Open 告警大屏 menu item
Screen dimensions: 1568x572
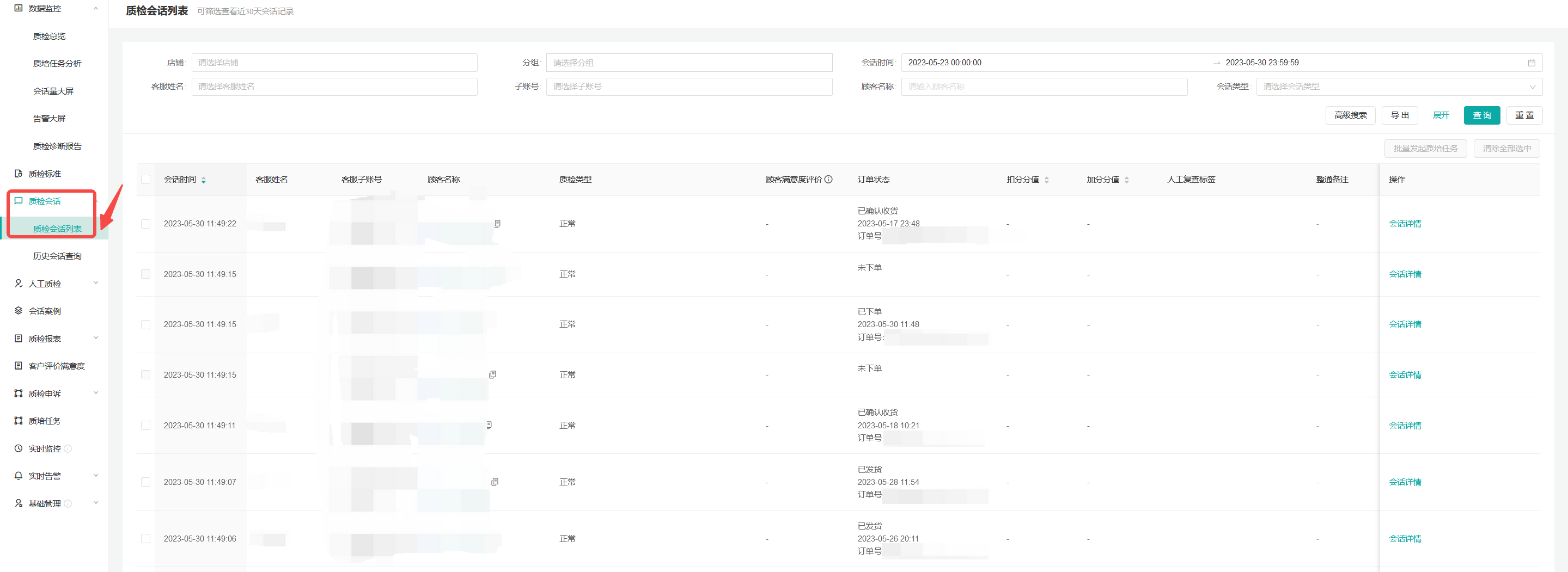(x=50, y=119)
